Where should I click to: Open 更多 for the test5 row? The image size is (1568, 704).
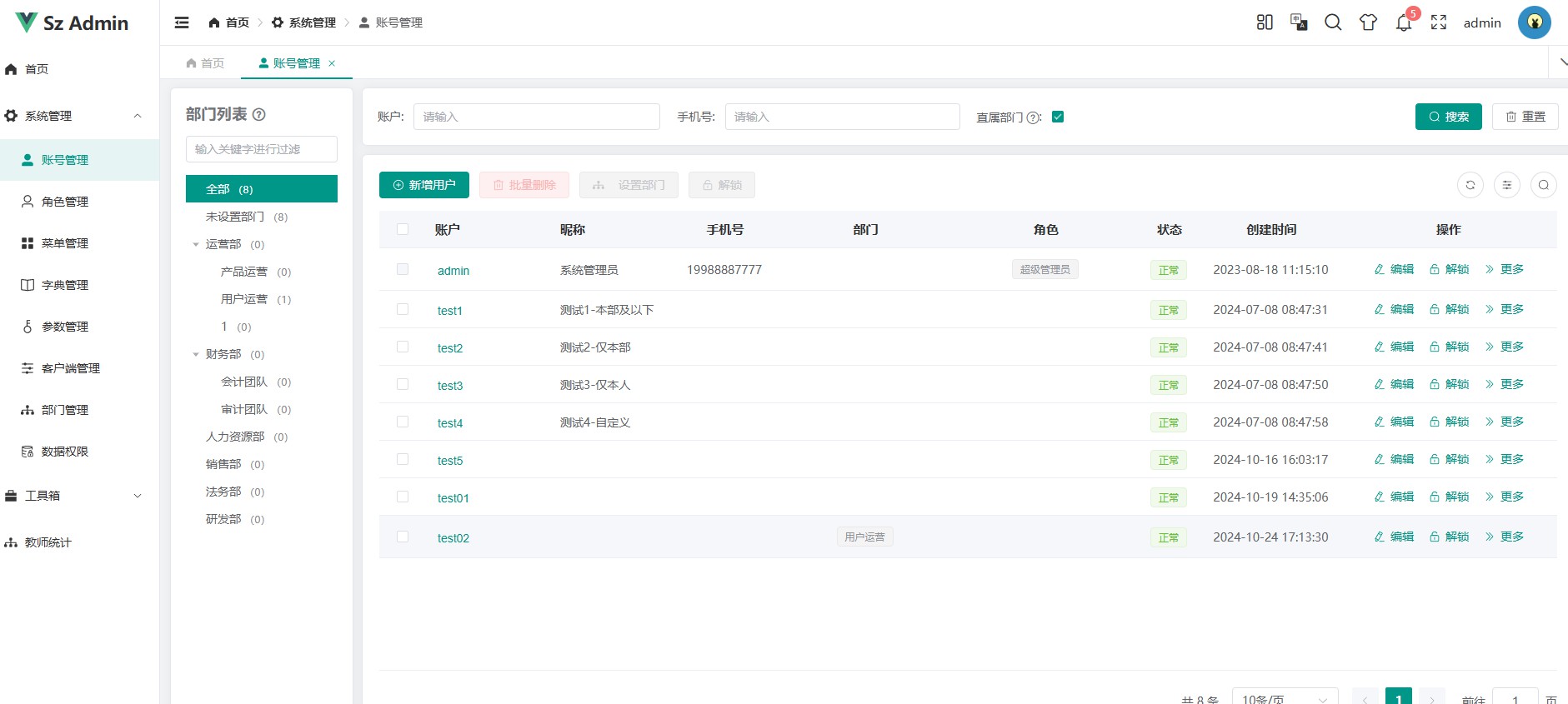(1505, 459)
